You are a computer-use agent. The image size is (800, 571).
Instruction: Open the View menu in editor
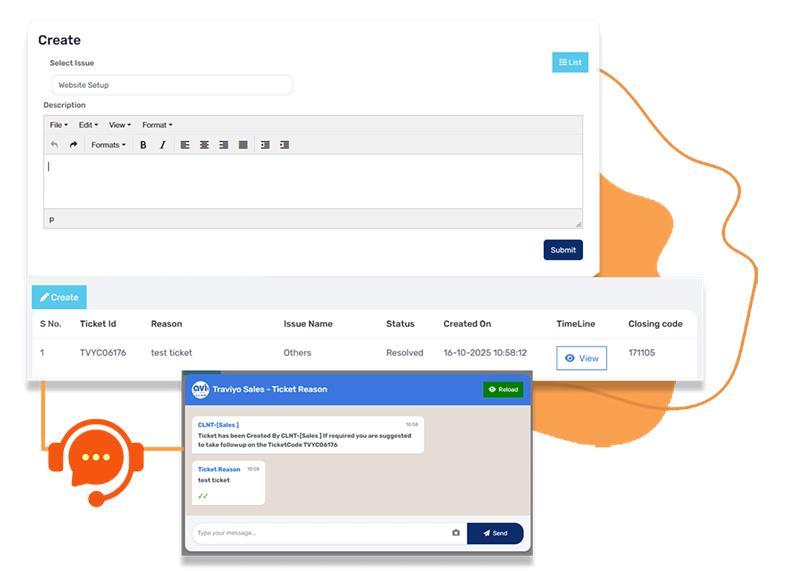tap(120, 125)
